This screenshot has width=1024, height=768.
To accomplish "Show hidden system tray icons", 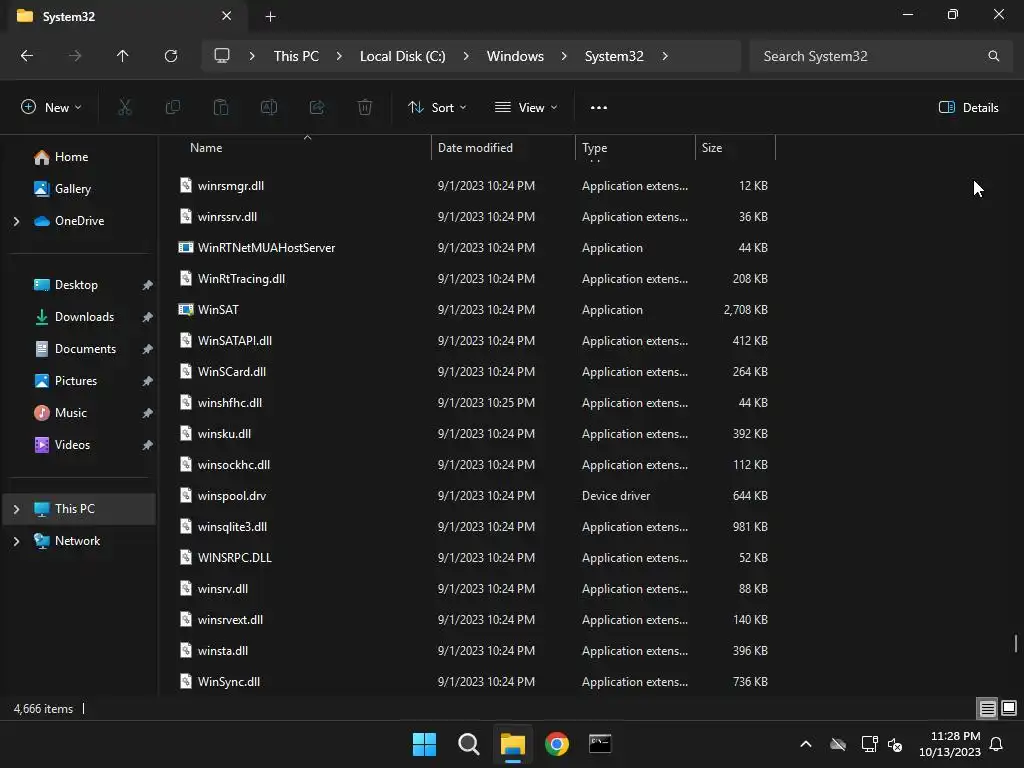I will (x=806, y=744).
